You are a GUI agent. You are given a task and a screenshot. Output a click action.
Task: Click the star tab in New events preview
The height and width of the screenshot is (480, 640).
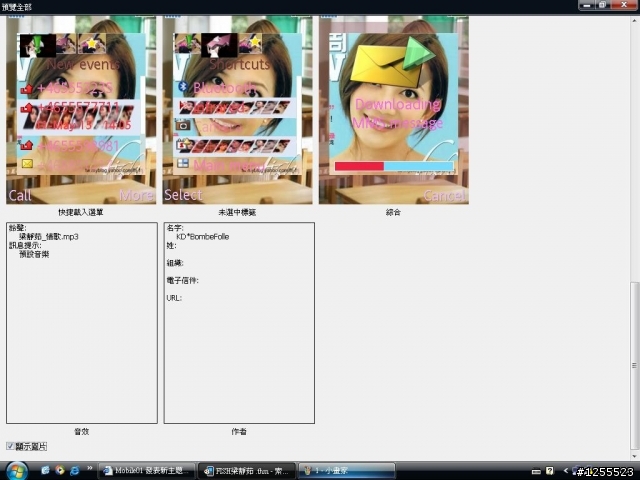point(92,44)
